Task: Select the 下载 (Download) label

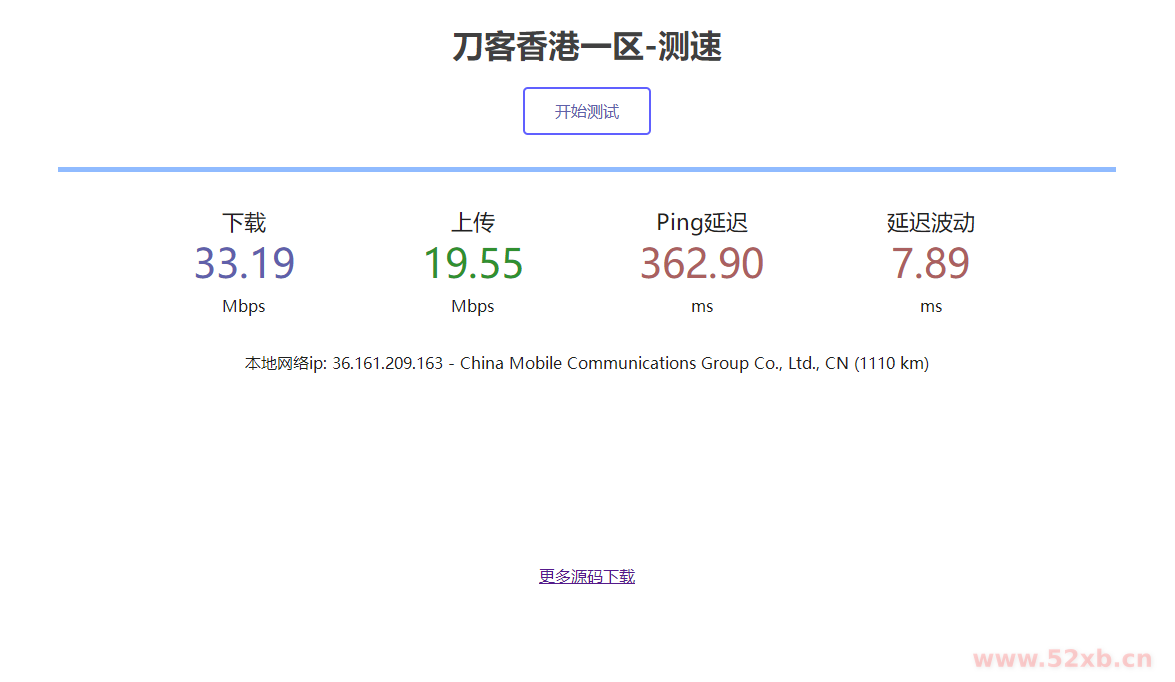Action: point(244,222)
